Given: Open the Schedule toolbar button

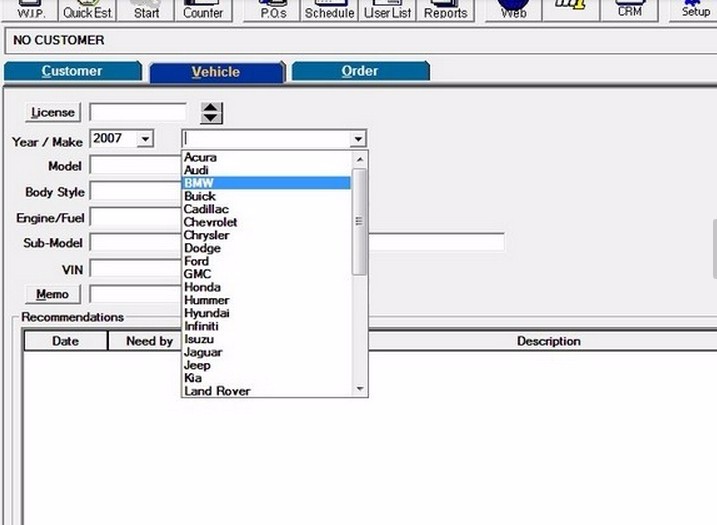Looking at the screenshot, I should pyautogui.click(x=328, y=10).
